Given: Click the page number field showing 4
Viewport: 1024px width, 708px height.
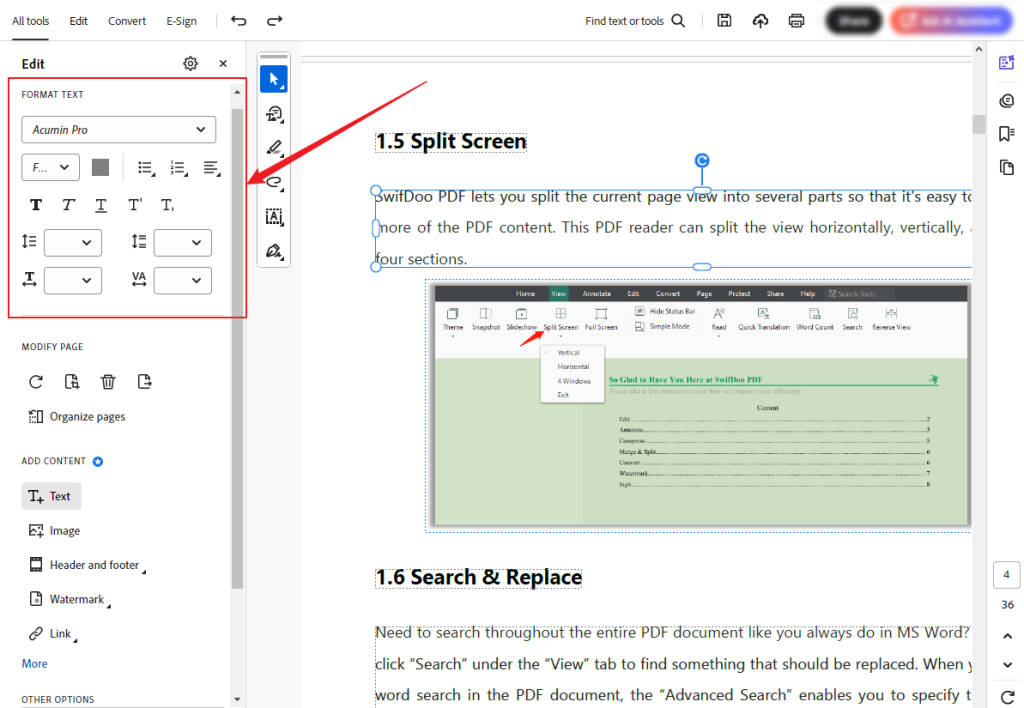Looking at the screenshot, I should (1006, 574).
